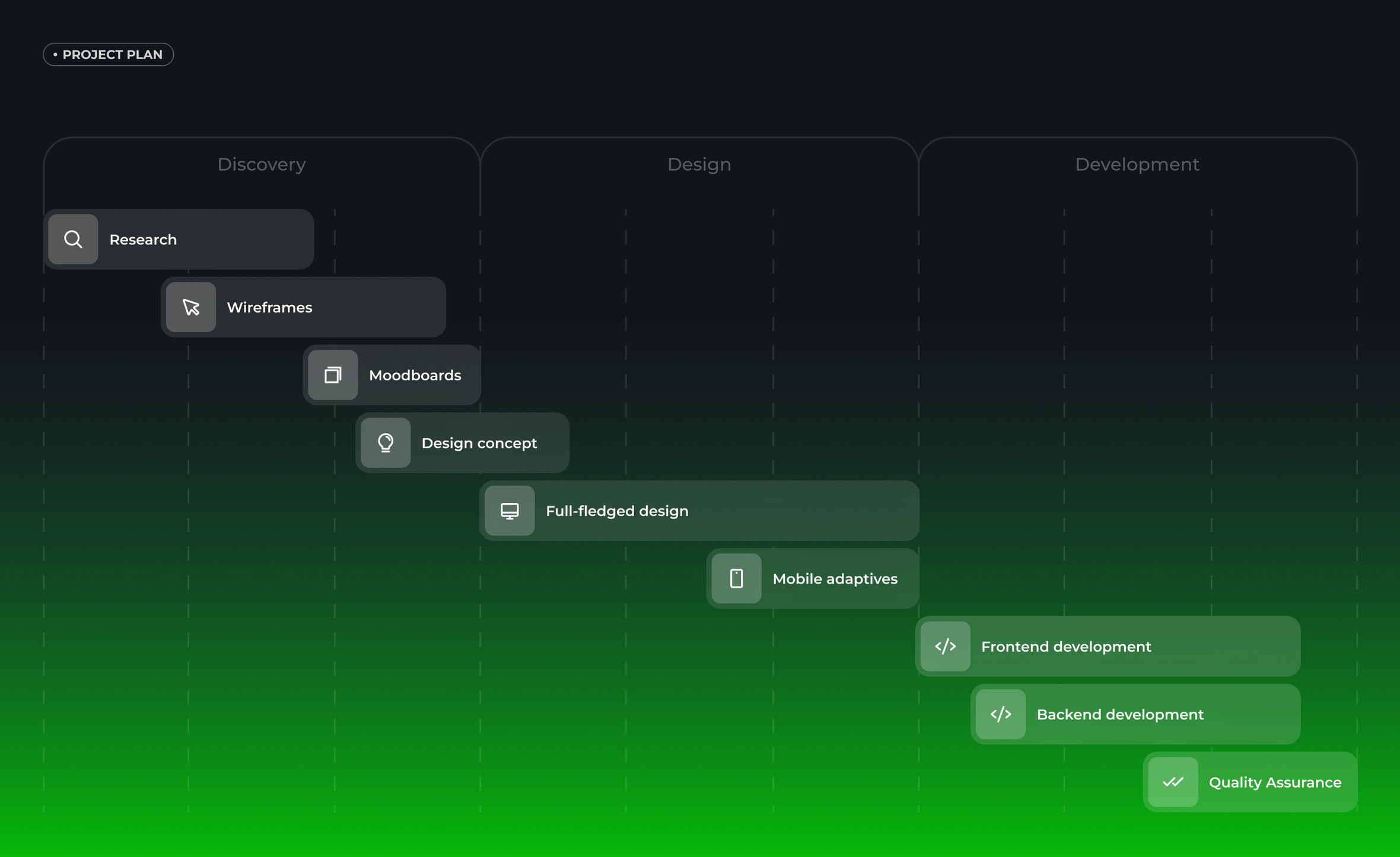This screenshot has width=1400, height=857.
Task: Click the Research magnifying glass icon
Action: click(73, 239)
